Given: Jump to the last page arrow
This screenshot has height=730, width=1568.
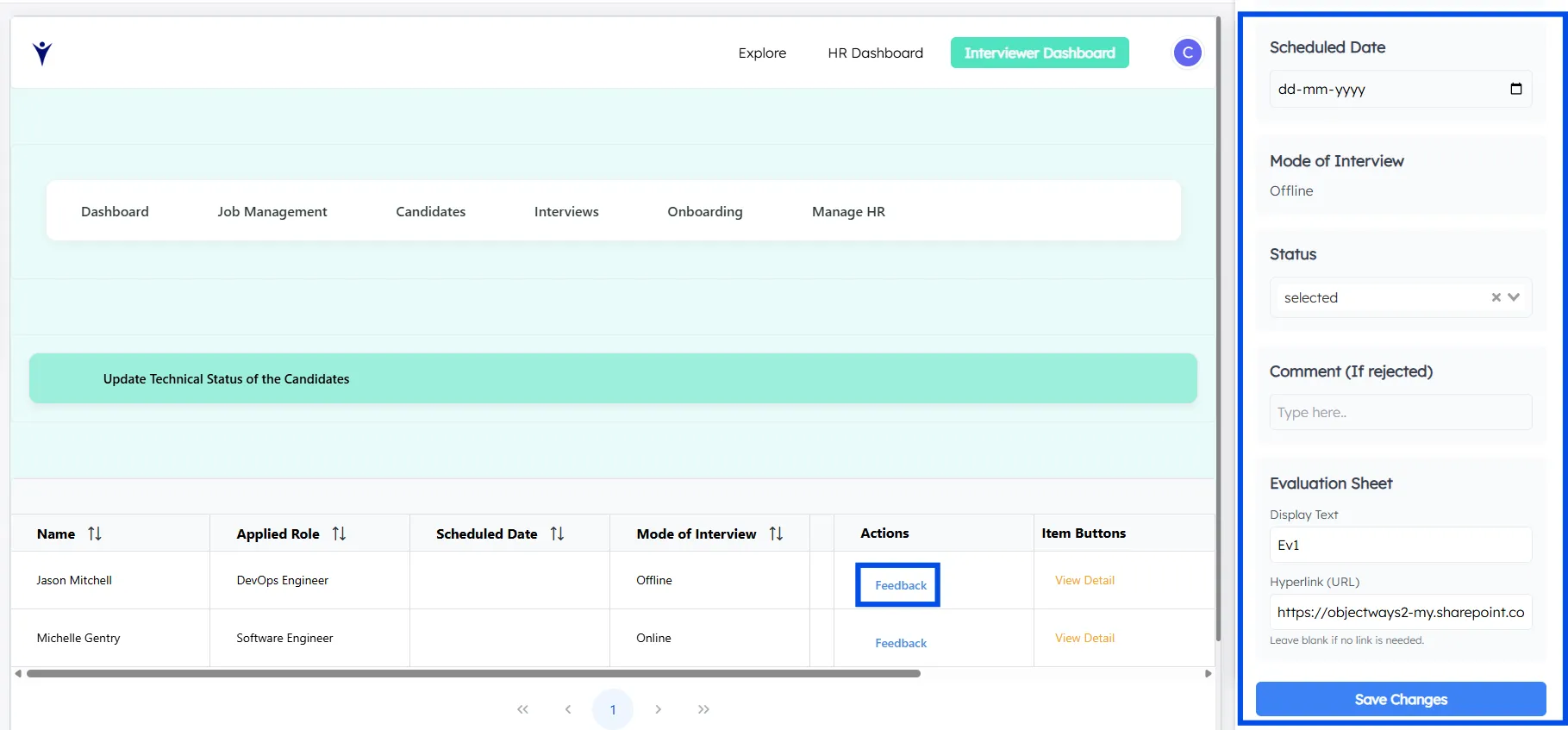Looking at the screenshot, I should pyautogui.click(x=703, y=709).
